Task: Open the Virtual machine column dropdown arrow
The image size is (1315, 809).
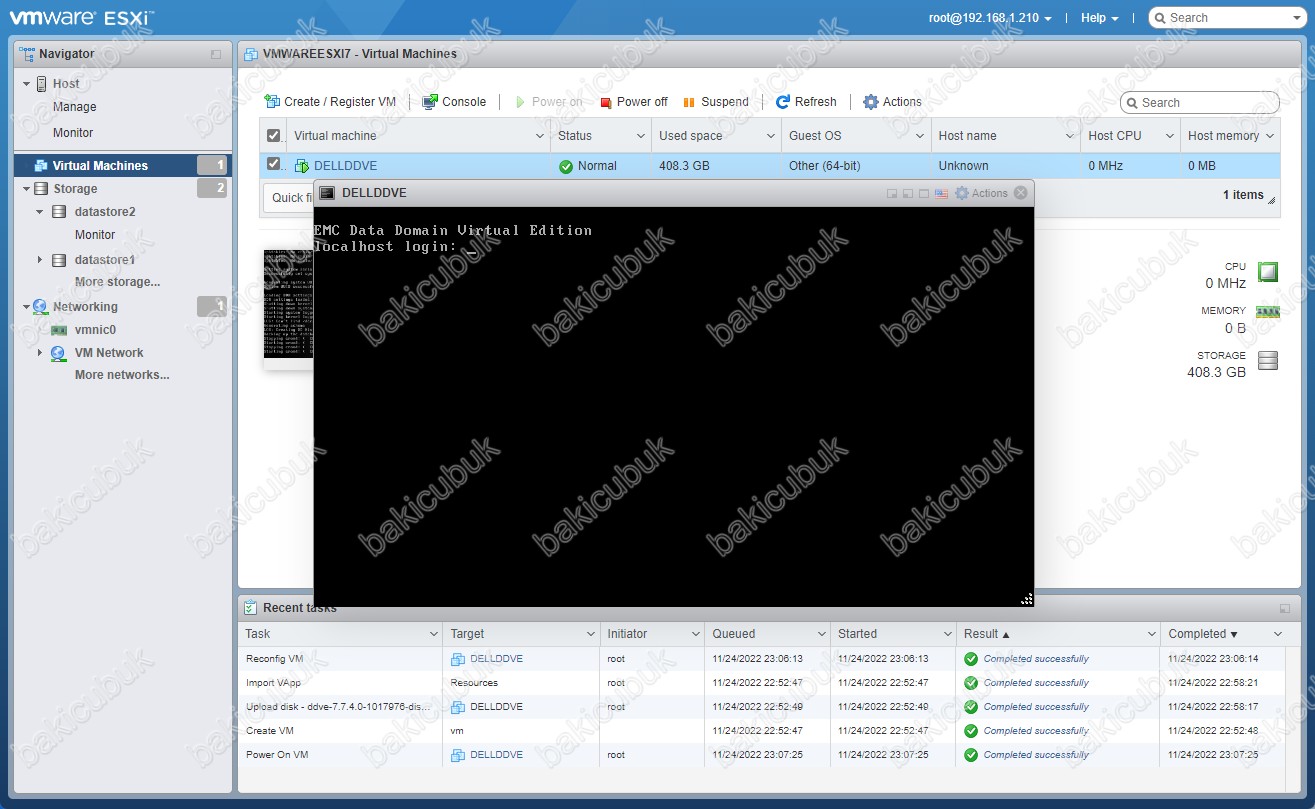Action: tap(540, 136)
